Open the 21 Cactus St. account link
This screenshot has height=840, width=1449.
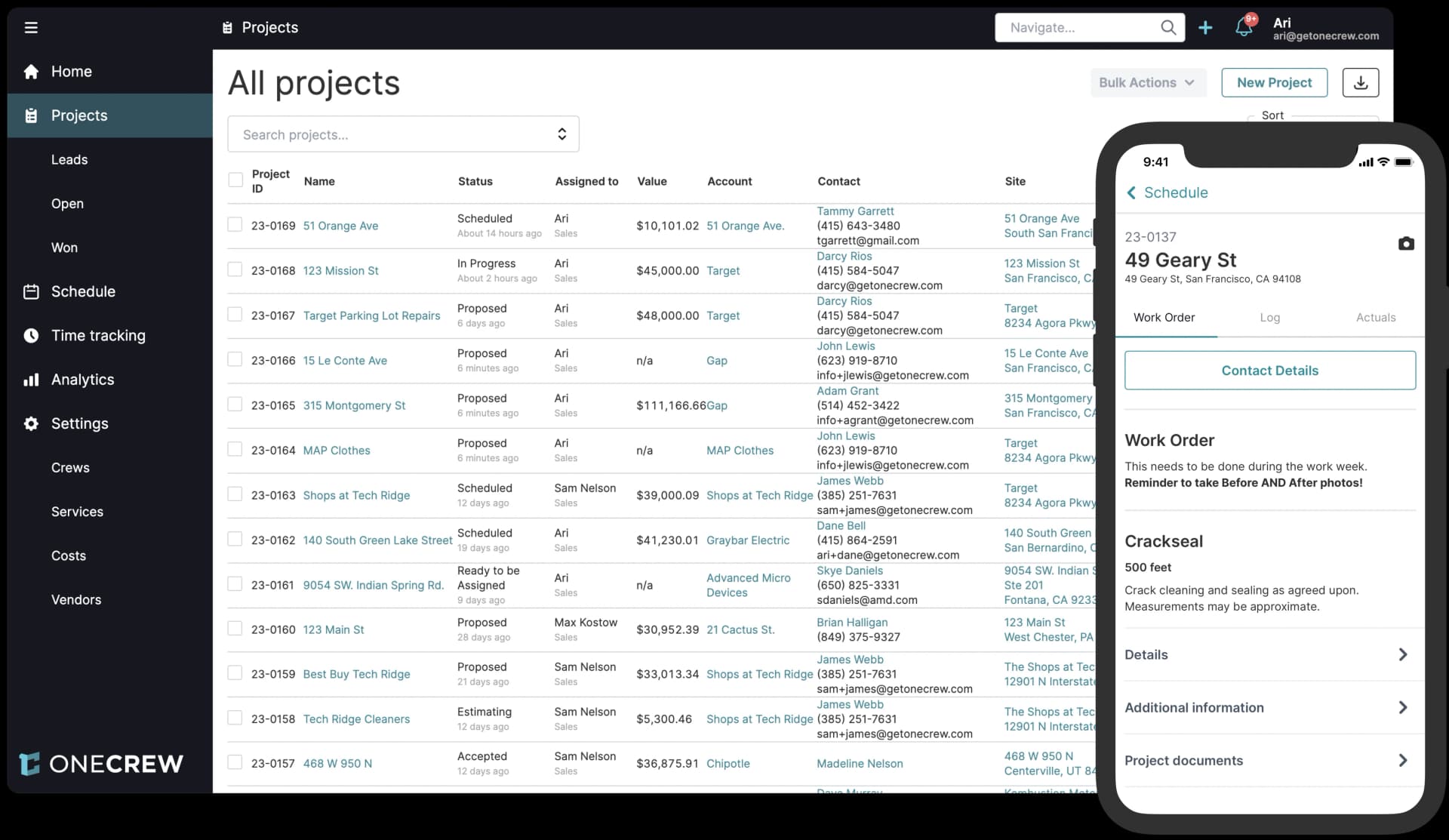[740, 629]
